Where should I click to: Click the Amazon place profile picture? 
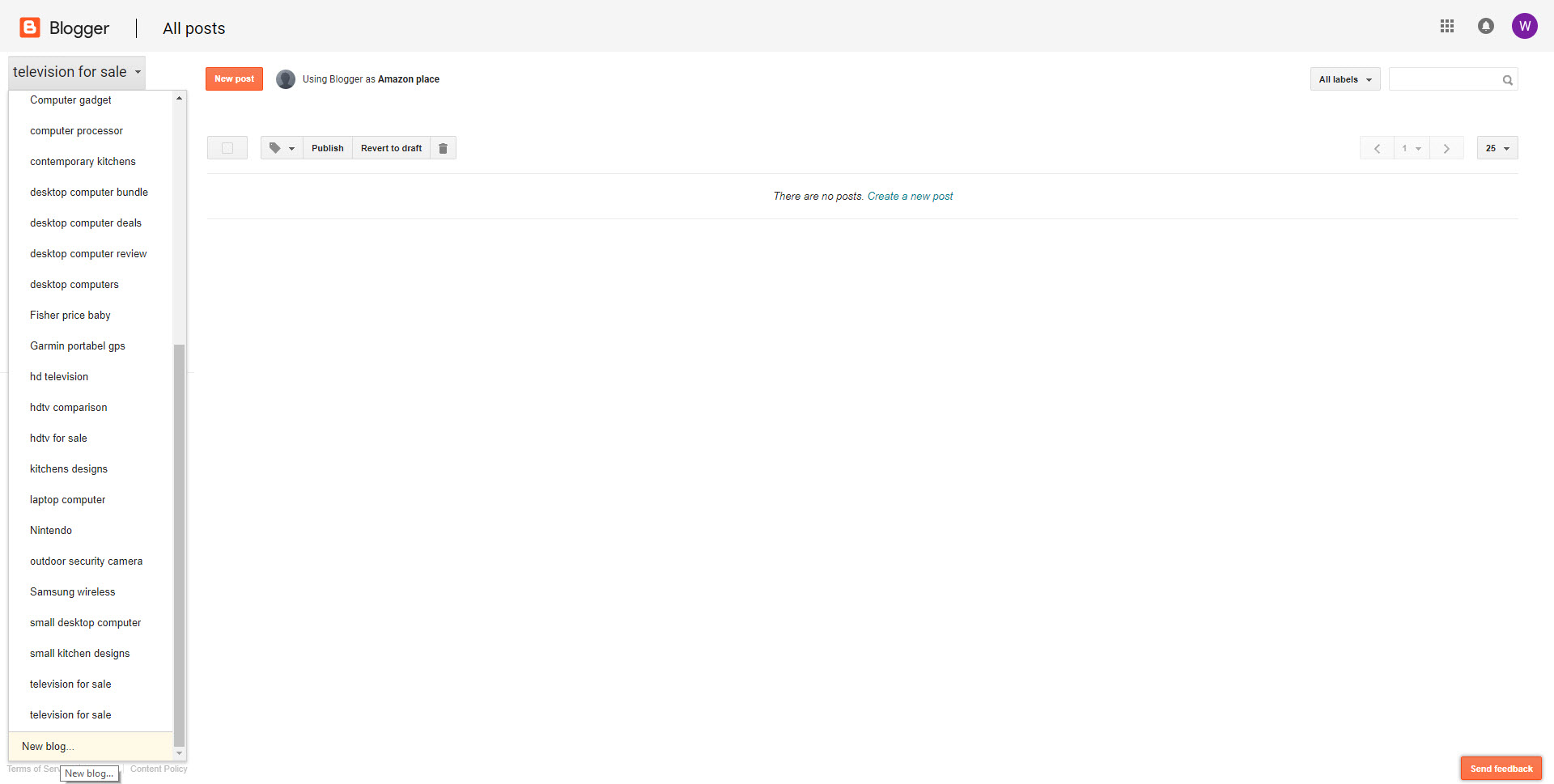tap(286, 79)
